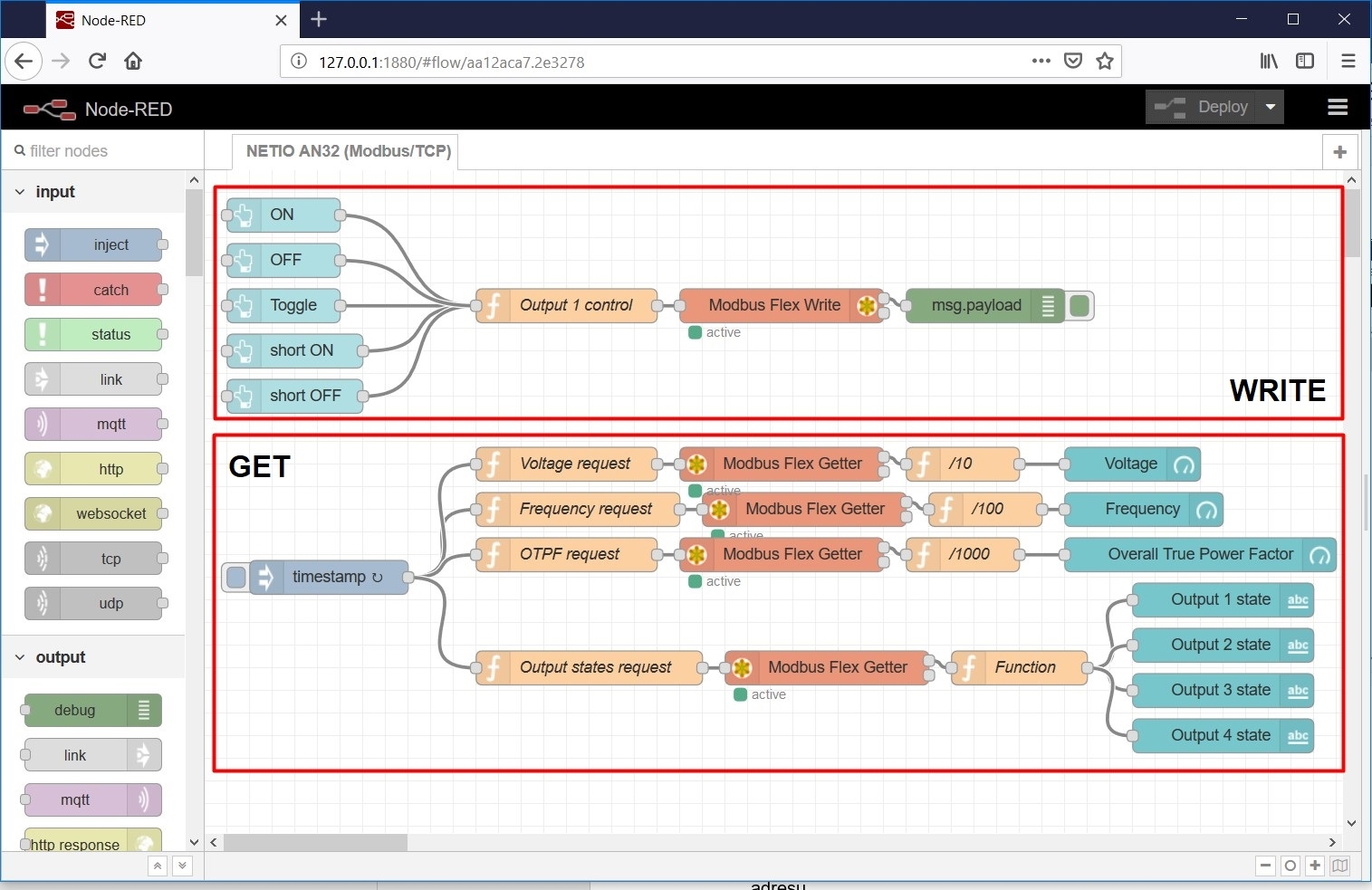Select the Voltage request function node

(567, 464)
